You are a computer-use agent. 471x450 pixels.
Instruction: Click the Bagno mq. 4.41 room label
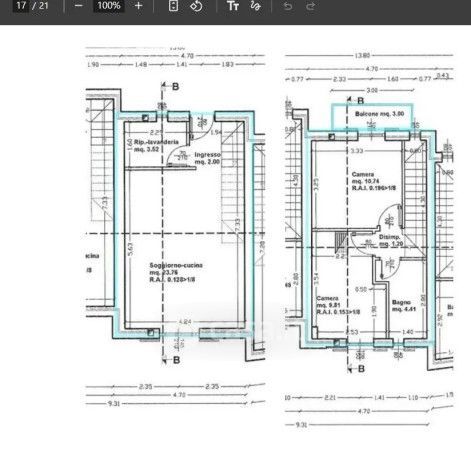404,306
